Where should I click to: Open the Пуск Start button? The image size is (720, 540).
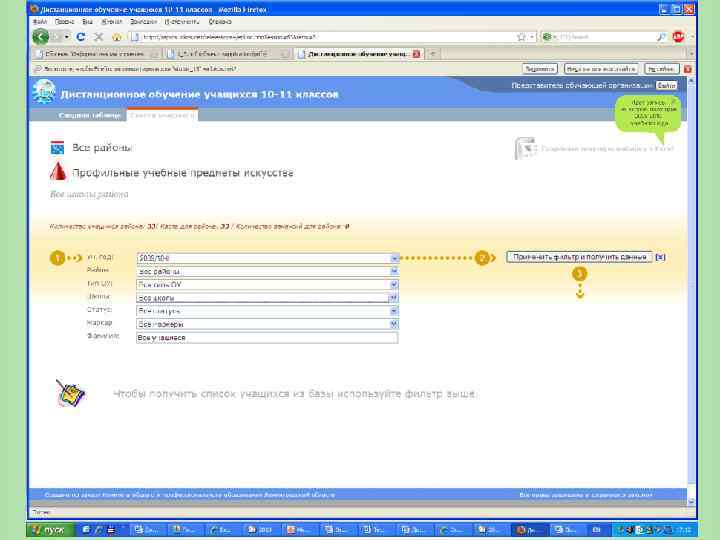[x=50, y=530]
